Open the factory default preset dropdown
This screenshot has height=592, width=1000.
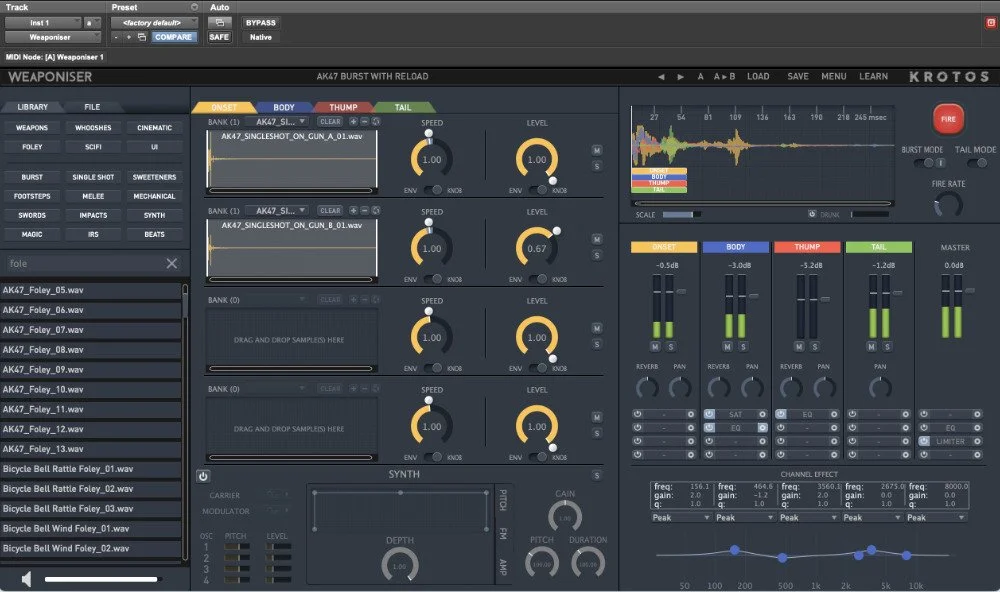point(154,22)
